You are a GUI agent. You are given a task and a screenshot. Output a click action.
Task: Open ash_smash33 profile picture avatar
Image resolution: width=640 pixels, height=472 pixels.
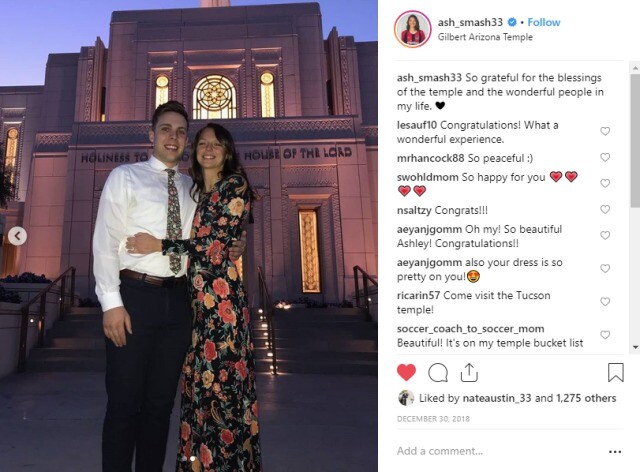click(x=413, y=29)
